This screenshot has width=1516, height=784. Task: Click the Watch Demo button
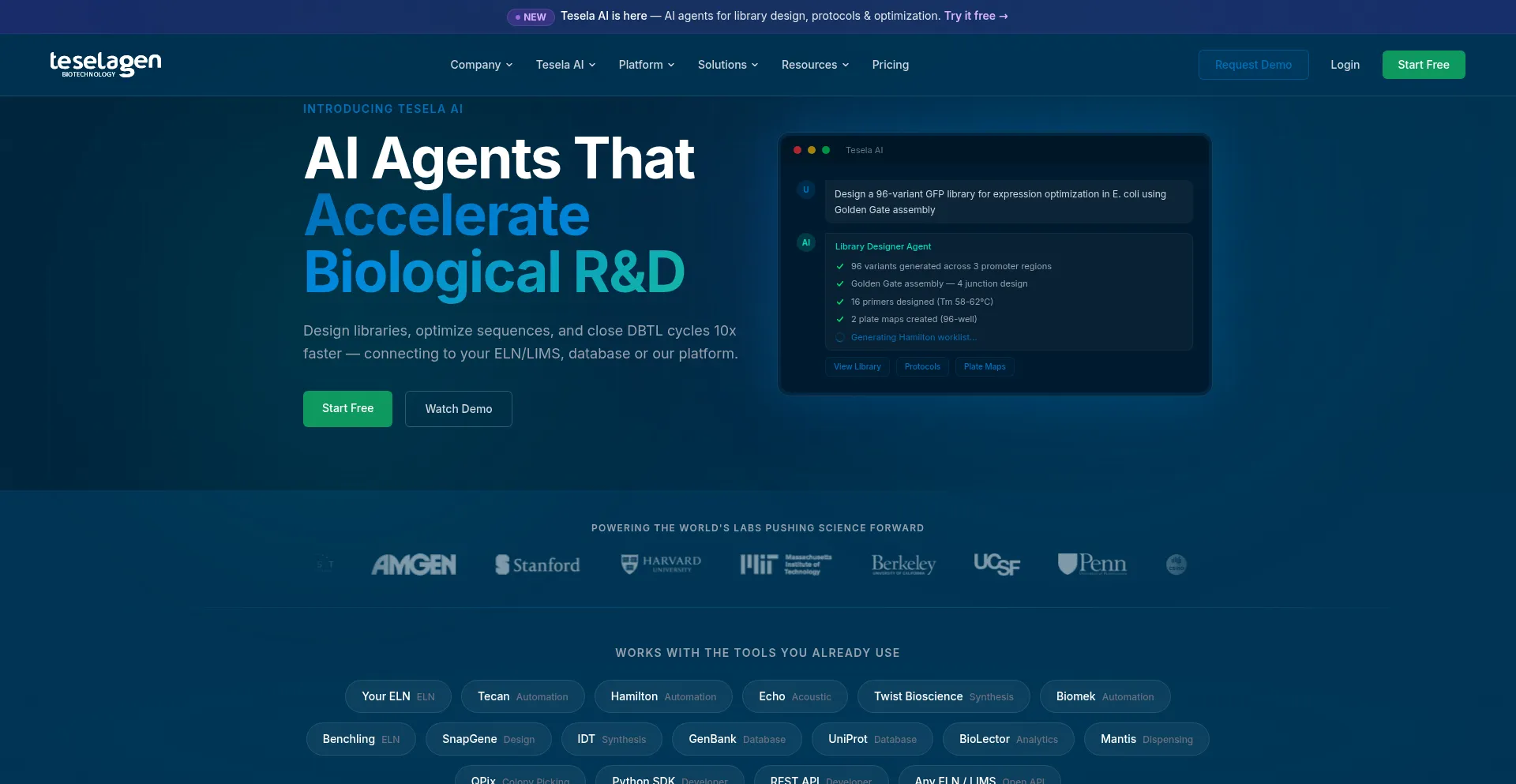[459, 409]
